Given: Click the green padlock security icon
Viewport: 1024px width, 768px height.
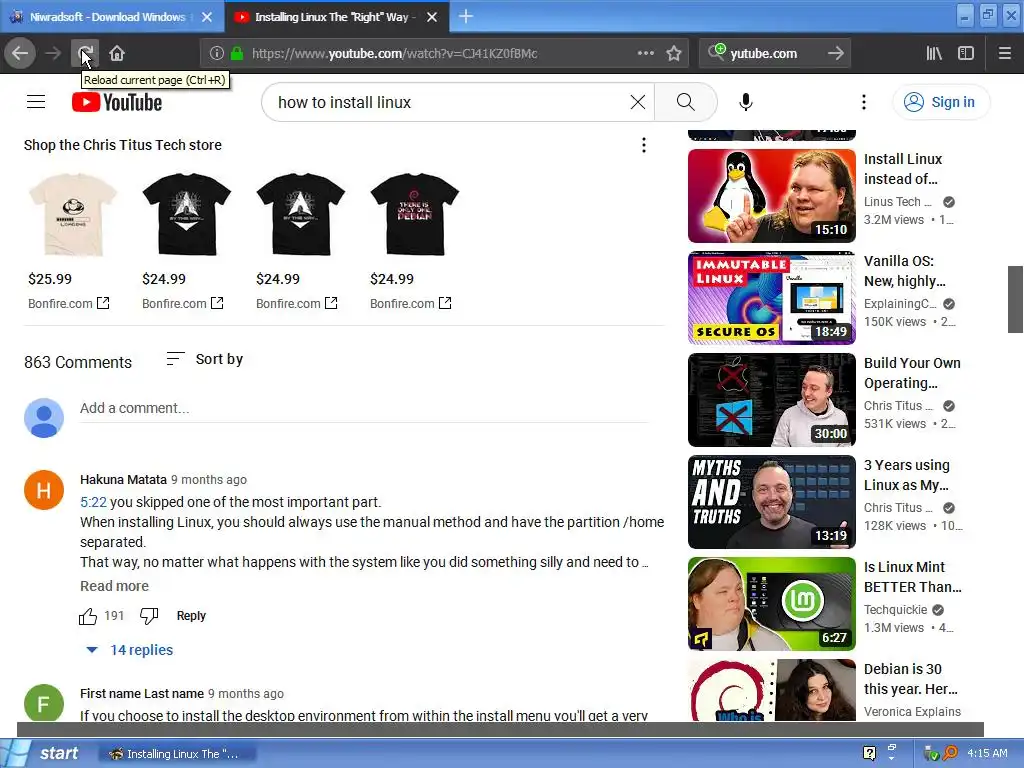Looking at the screenshot, I should tap(237, 54).
